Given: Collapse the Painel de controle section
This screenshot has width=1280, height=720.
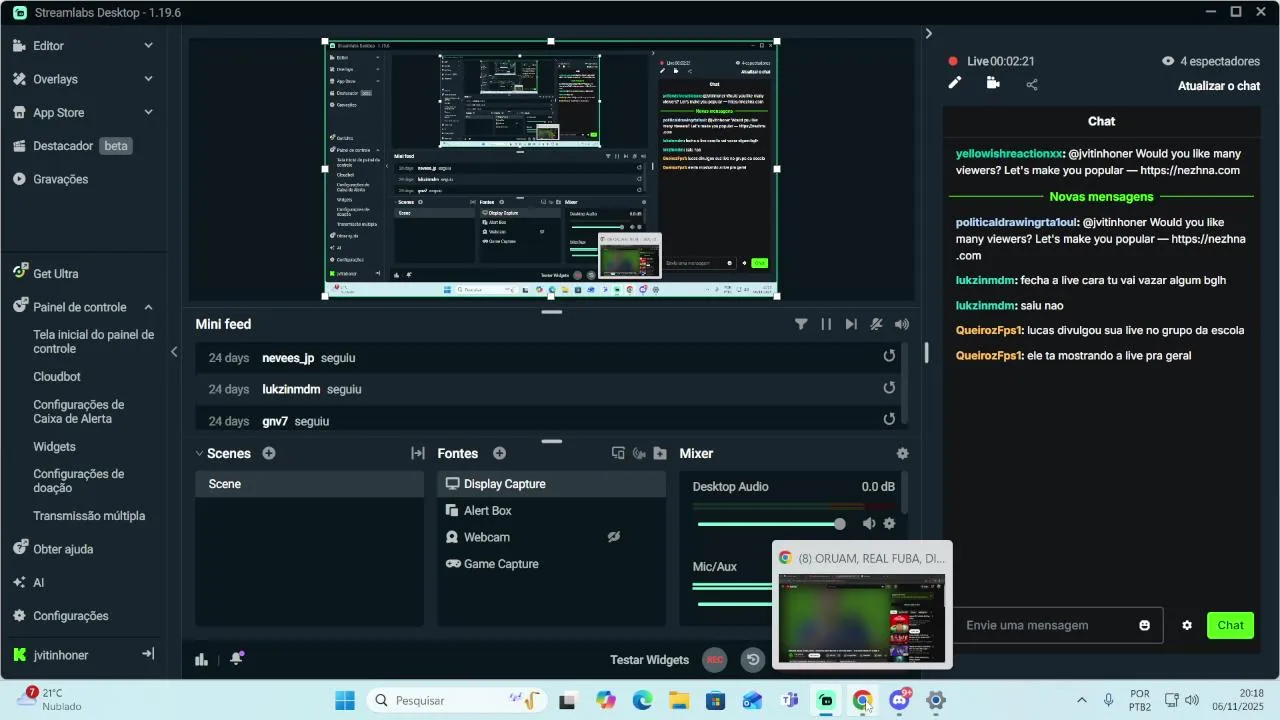Looking at the screenshot, I should (148, 307).
